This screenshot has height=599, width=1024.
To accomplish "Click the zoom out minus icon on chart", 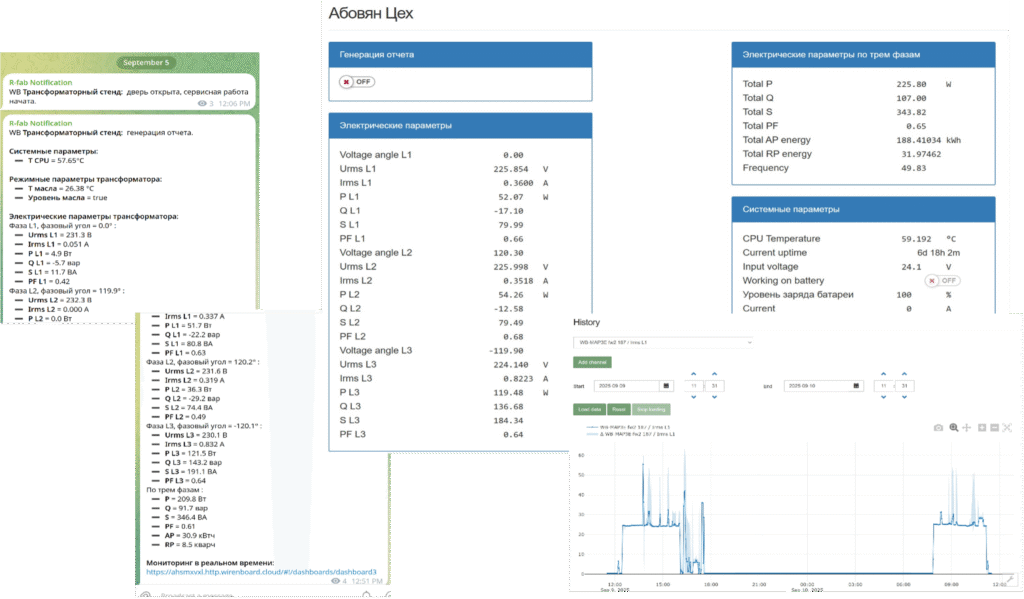I will pyautogui.click(x=994, y=427).
